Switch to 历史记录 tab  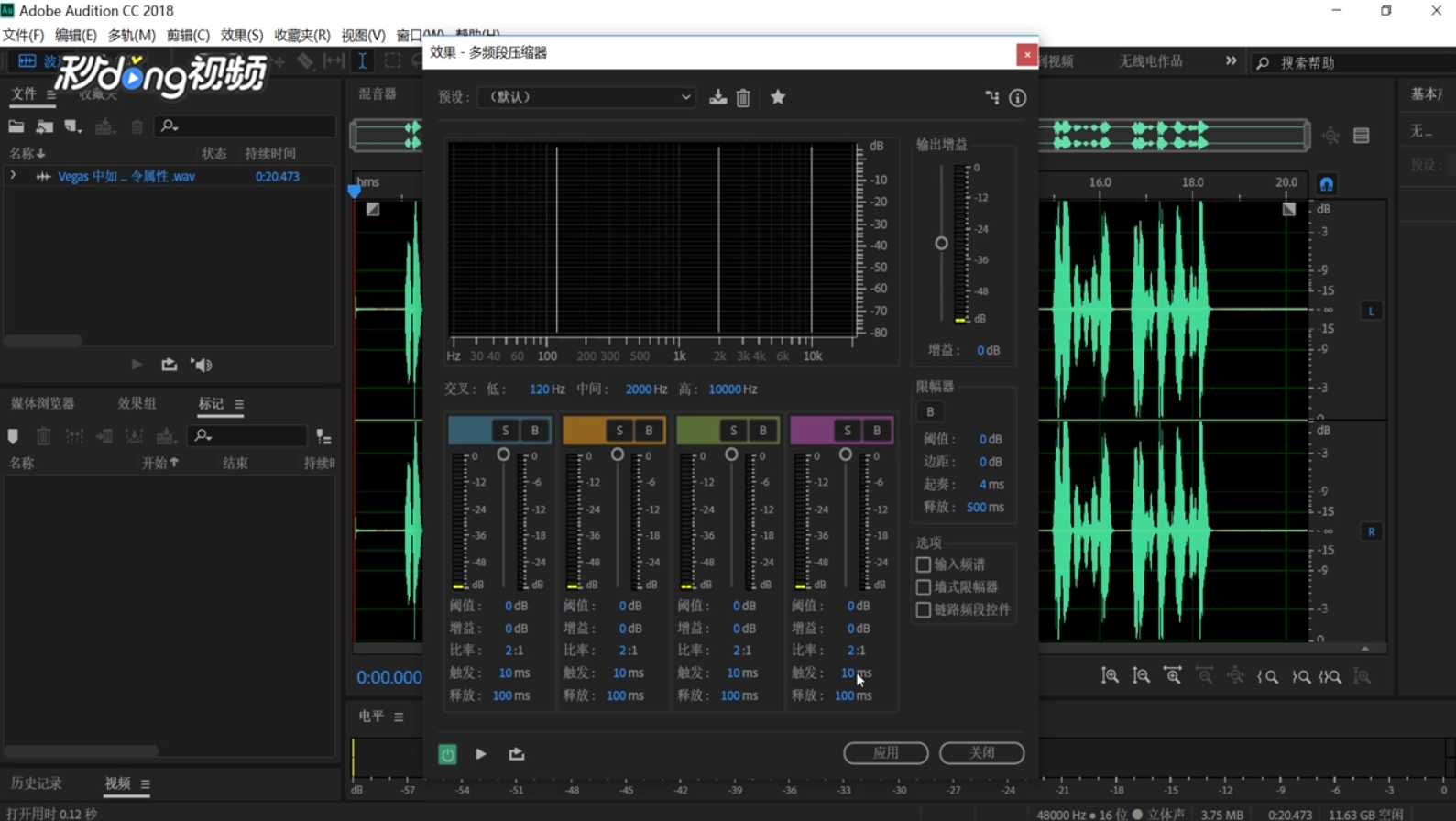[x=37, y=783]
